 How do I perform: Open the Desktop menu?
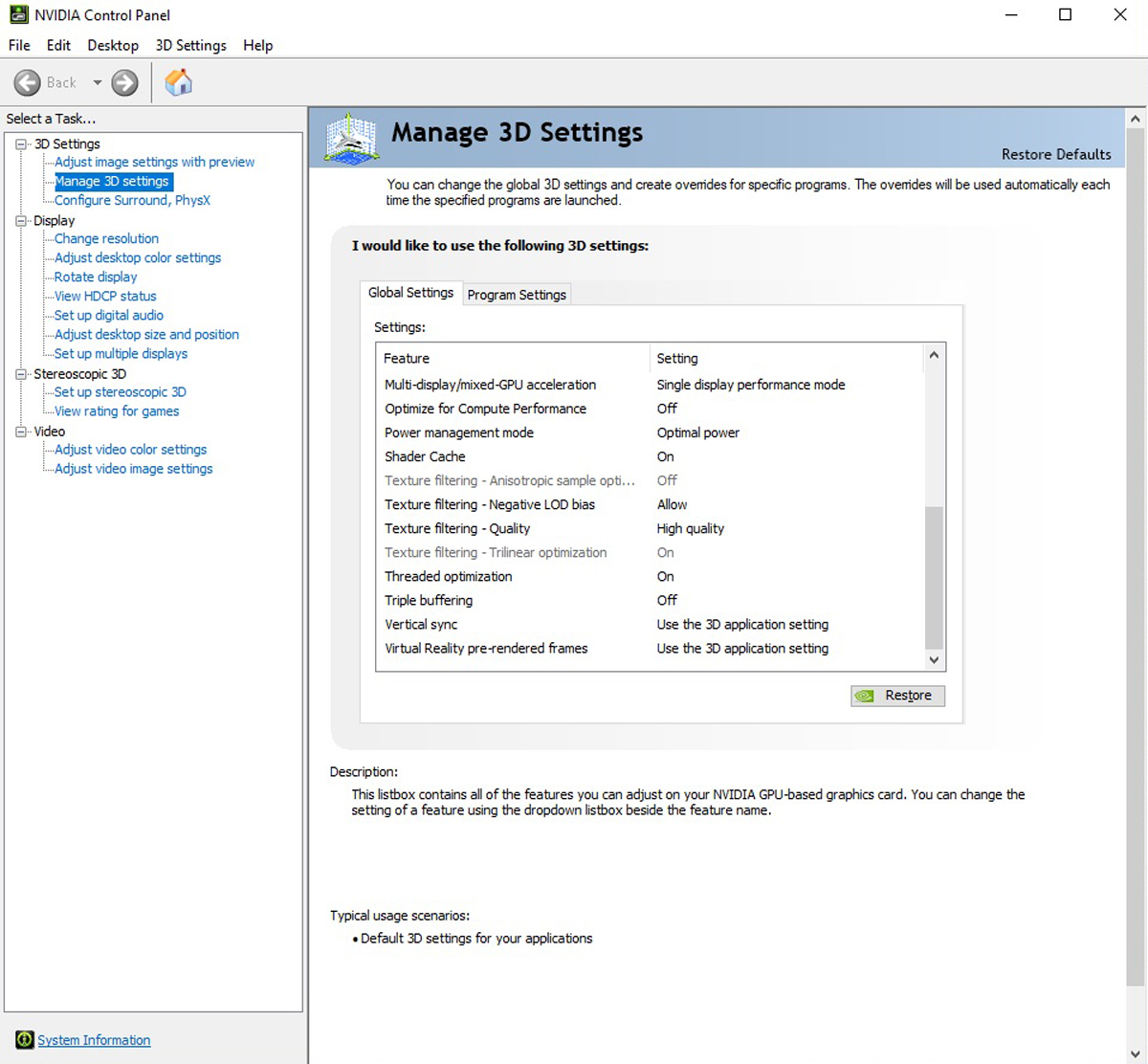(113, 45)
